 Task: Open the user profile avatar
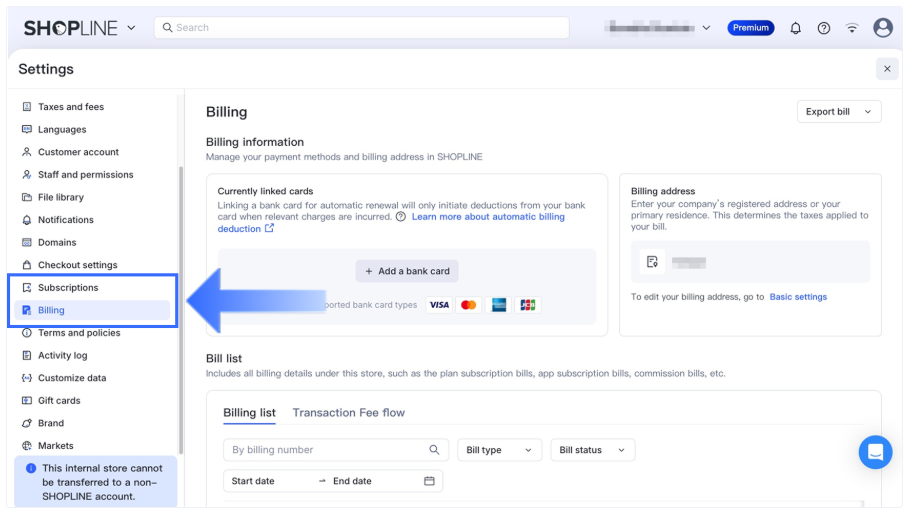tap(883, 27)
